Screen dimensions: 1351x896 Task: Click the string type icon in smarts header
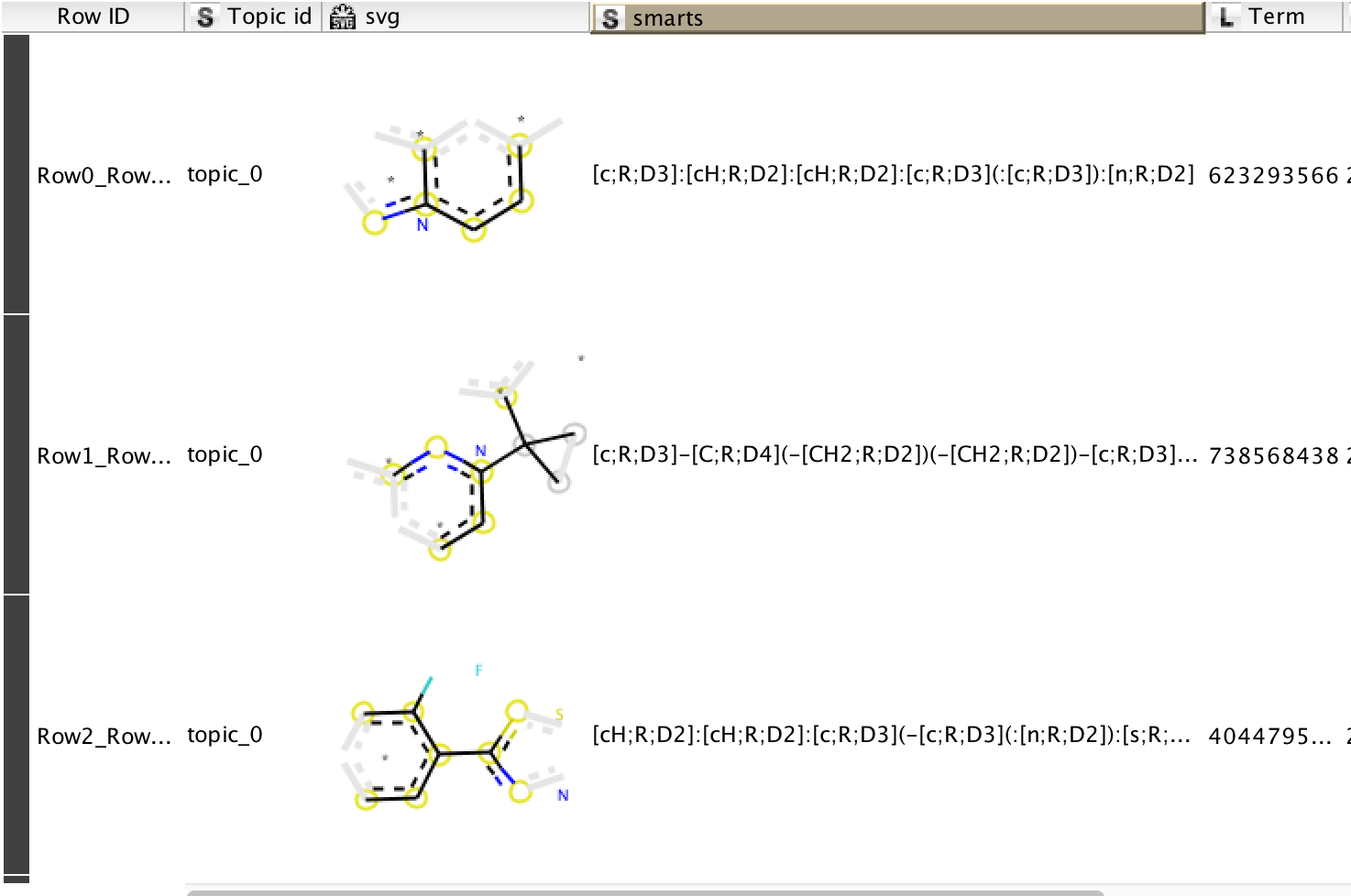610,15
